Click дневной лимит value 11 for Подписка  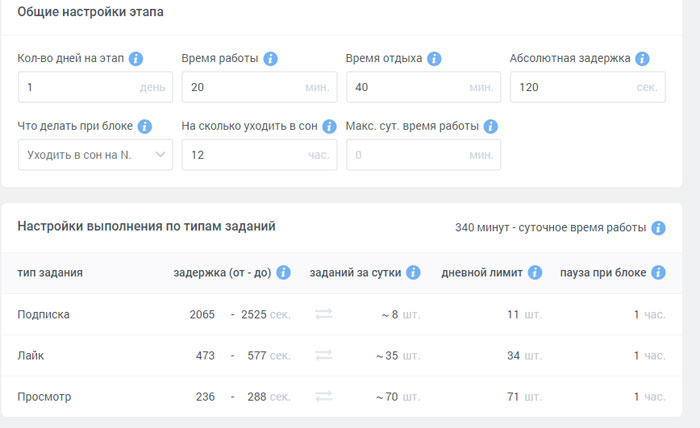513,315
